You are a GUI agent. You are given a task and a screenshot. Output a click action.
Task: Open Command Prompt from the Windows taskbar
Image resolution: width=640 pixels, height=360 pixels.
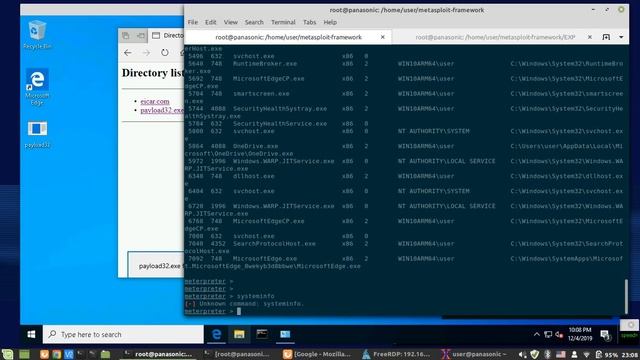pos(262,334)
